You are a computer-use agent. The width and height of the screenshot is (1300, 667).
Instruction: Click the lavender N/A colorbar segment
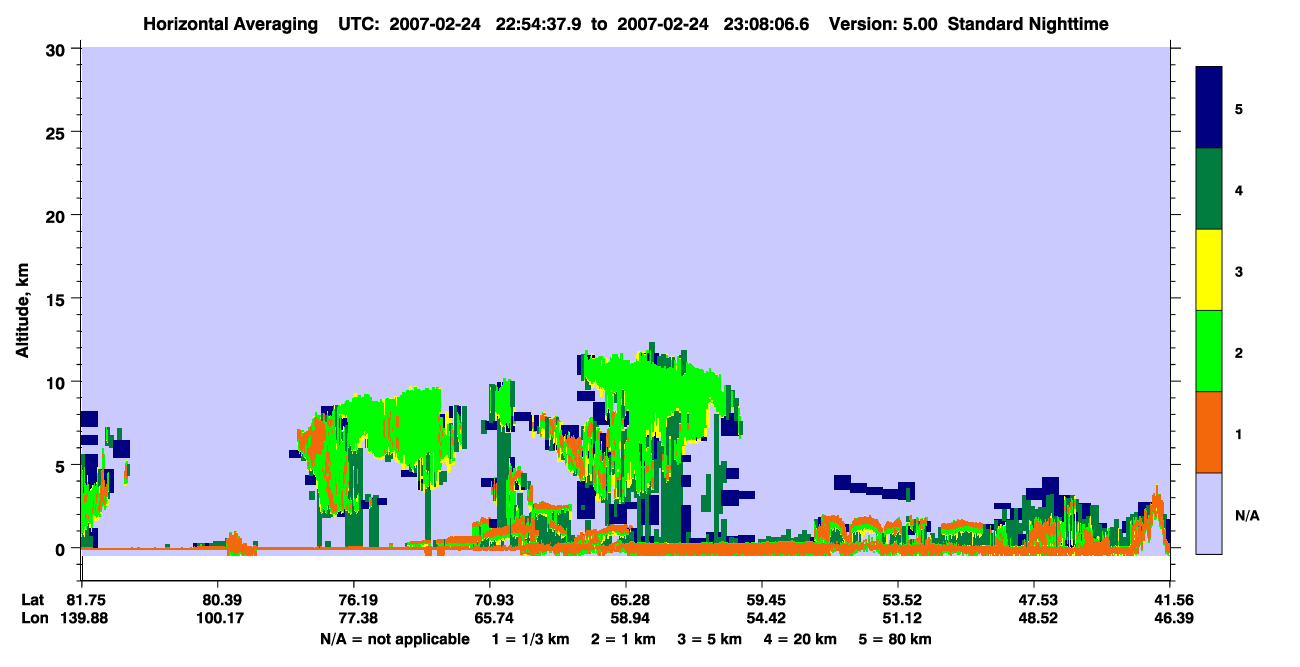[x=1209, y=513]
